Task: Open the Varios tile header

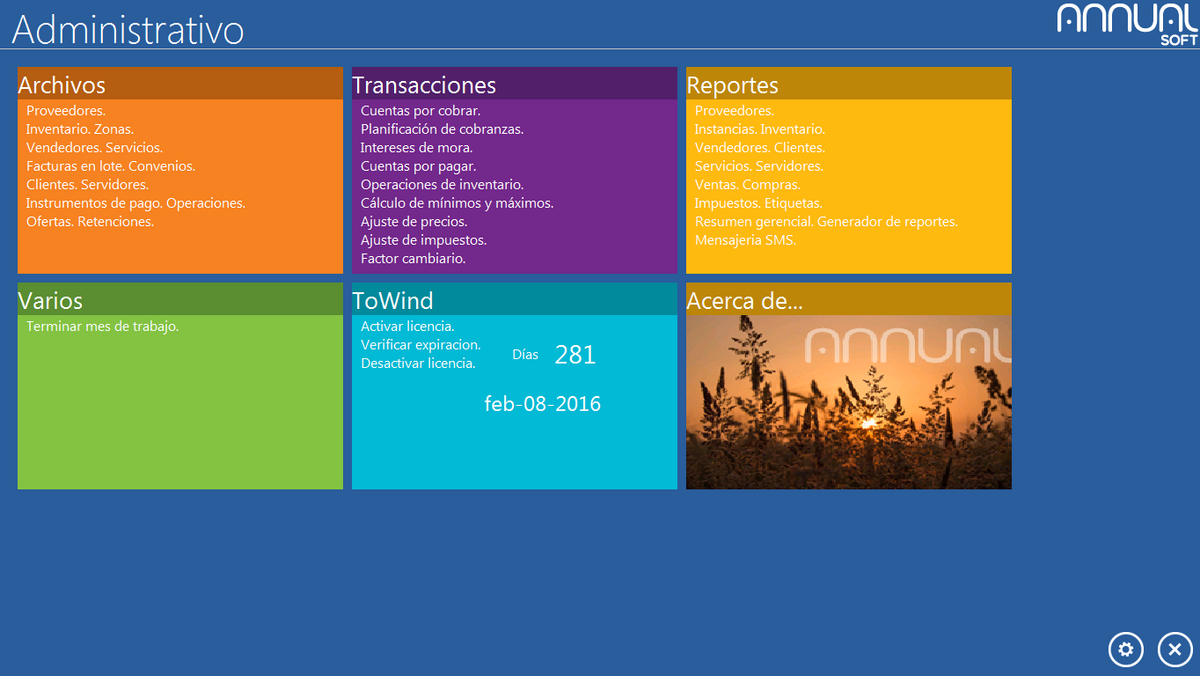Action: (180, 300)
